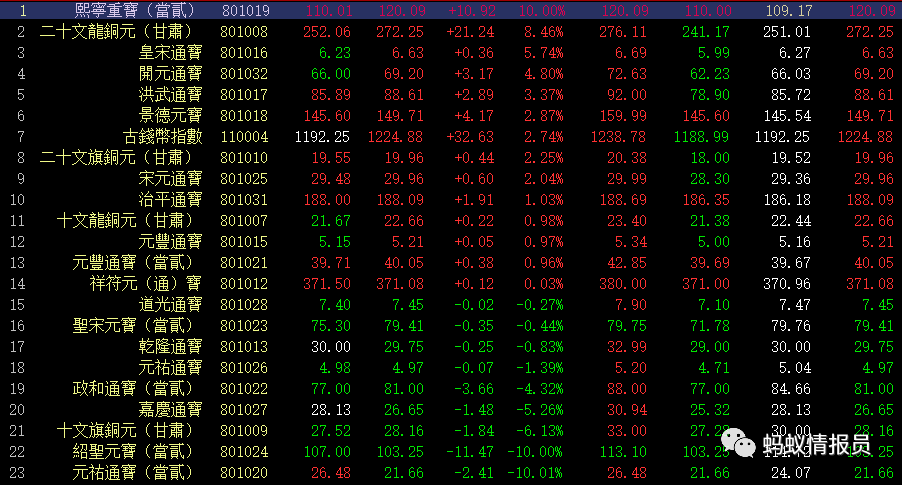Select the 0.03% change cell
The width and height of the screenshot is (902, 485).
pyautogui.click(x=544, y=284)
